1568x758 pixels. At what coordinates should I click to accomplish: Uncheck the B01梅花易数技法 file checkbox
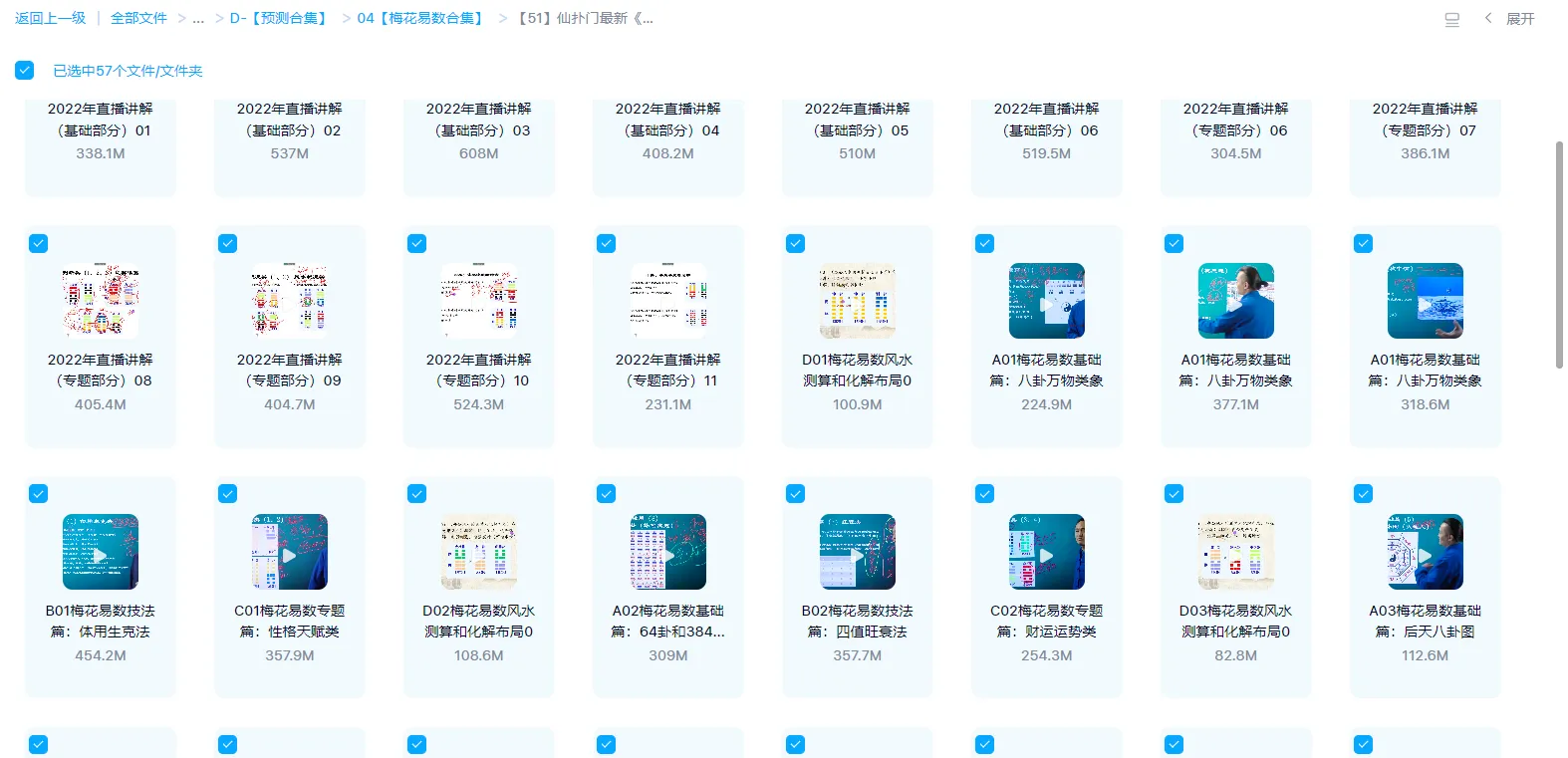coord(39,494)
